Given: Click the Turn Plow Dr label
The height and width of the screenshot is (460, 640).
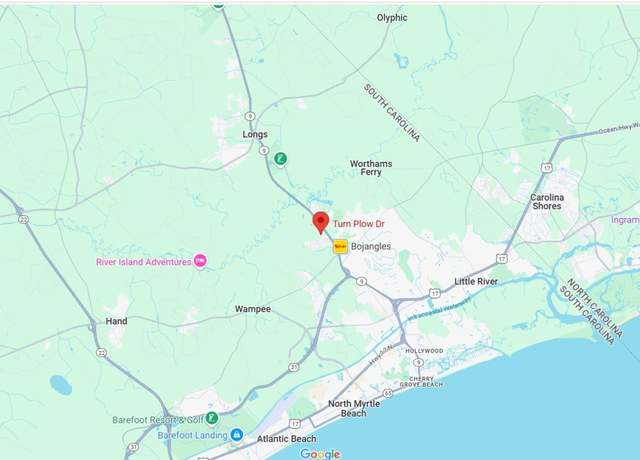Looking at the screenshot, I should click(x=359, y=224).
